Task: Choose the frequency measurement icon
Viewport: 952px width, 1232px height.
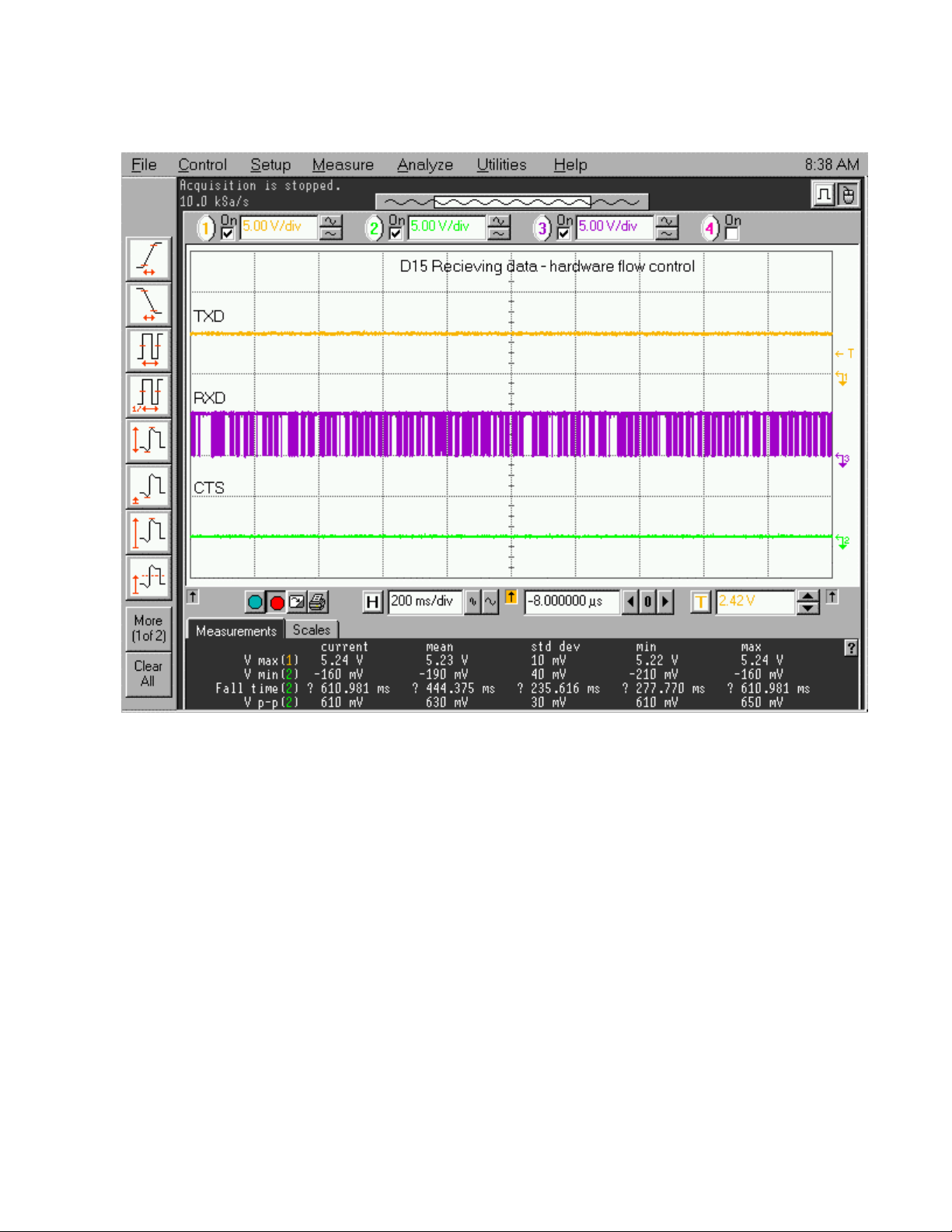Action: click(148, 396)
